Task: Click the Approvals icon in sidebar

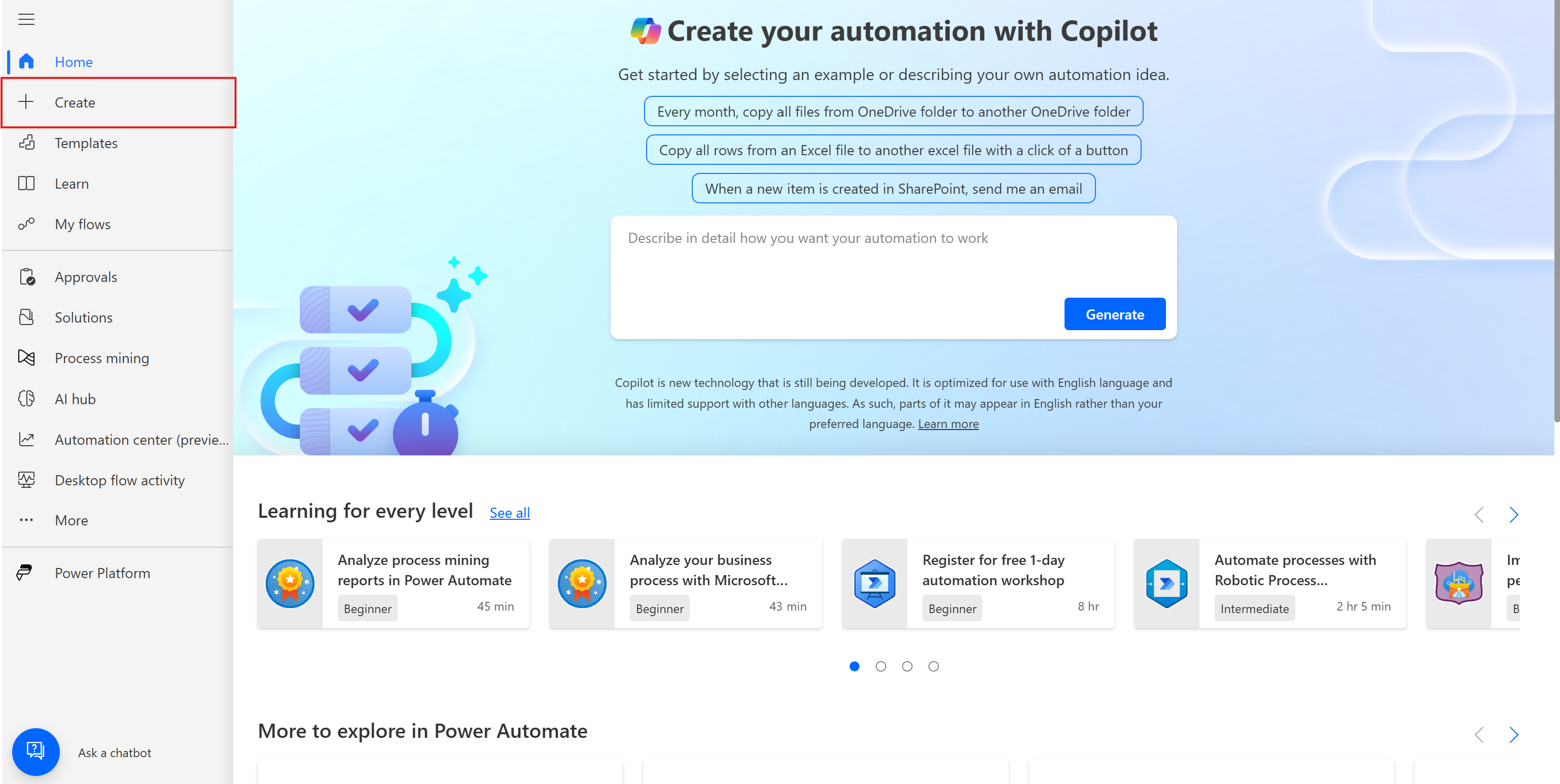Action: tap(27, 277)
